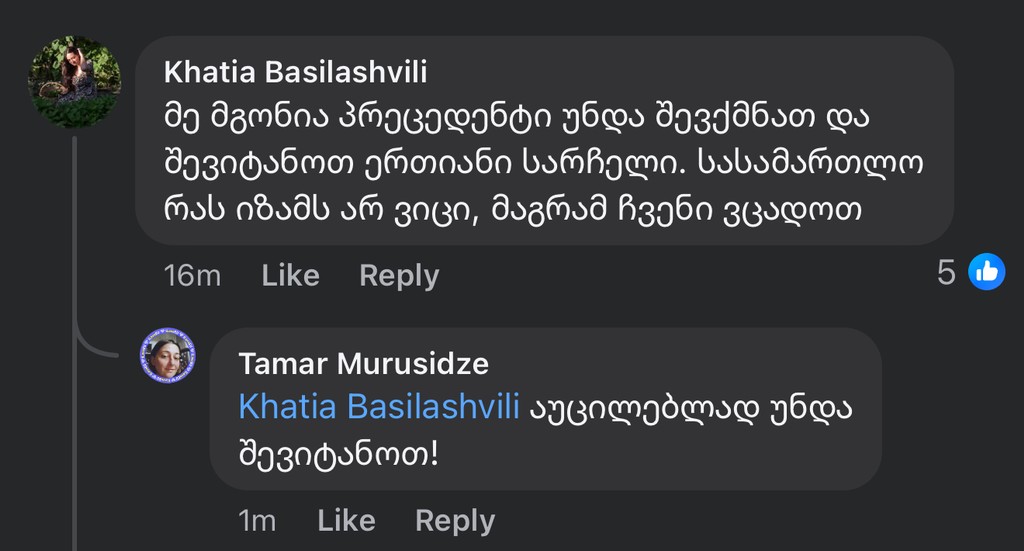
Task: Reply to Tamar Murusidze's comment
Action: pos(455,520)
